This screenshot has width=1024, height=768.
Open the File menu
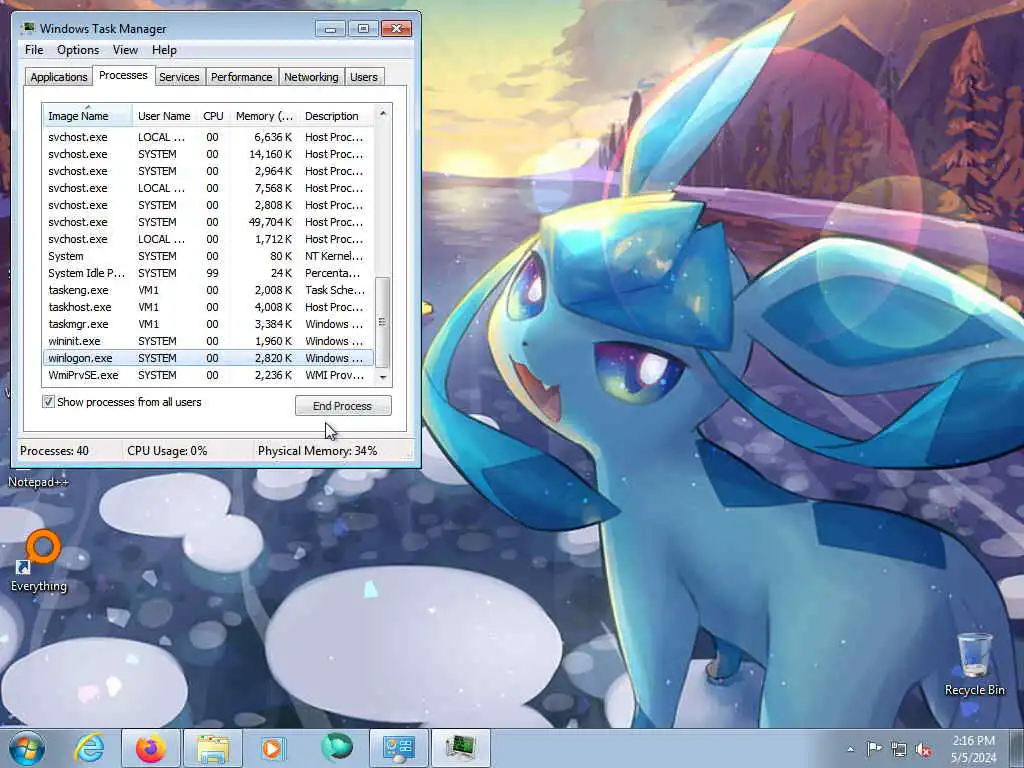click(x=34, y=50)
